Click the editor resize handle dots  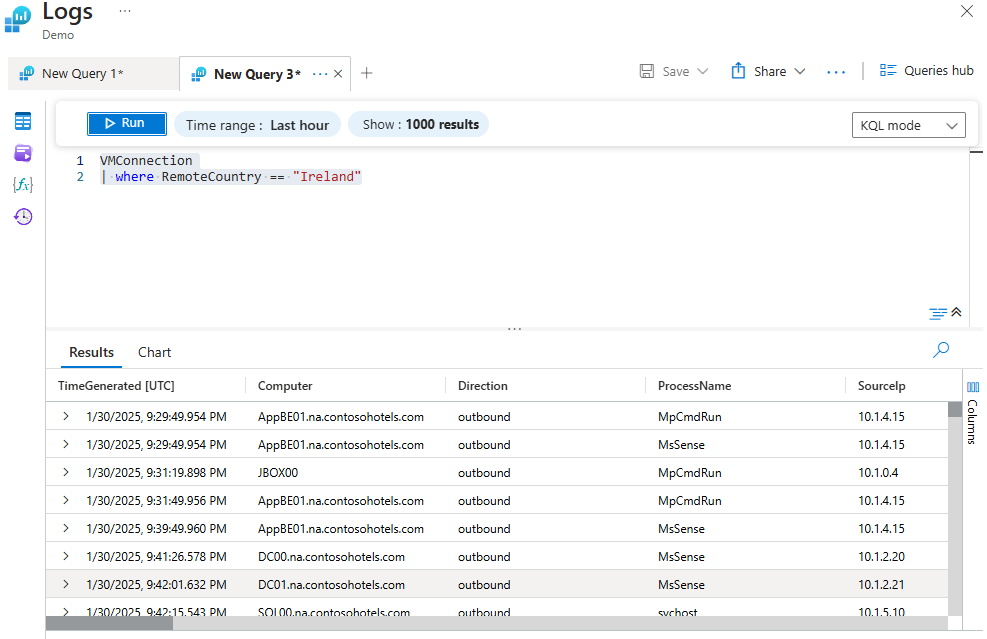point(514,329)
